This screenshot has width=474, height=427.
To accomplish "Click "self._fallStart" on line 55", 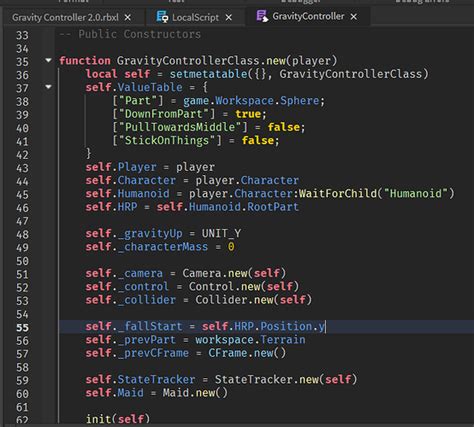I will 134,327.
